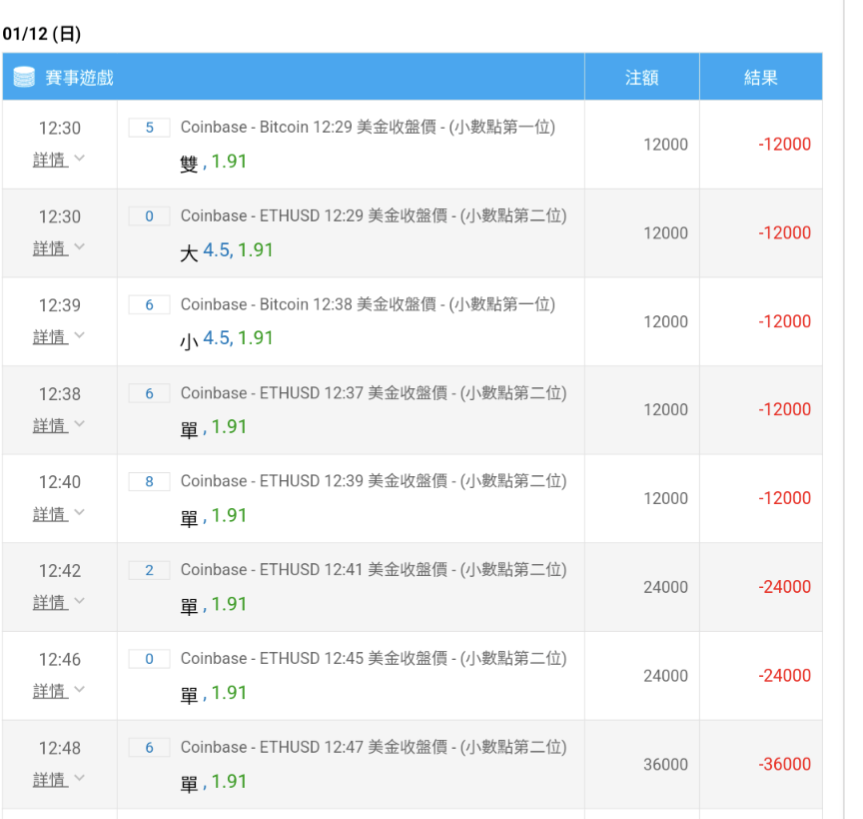Expand the details chevron in 12:38 row

tap(79, 423)
